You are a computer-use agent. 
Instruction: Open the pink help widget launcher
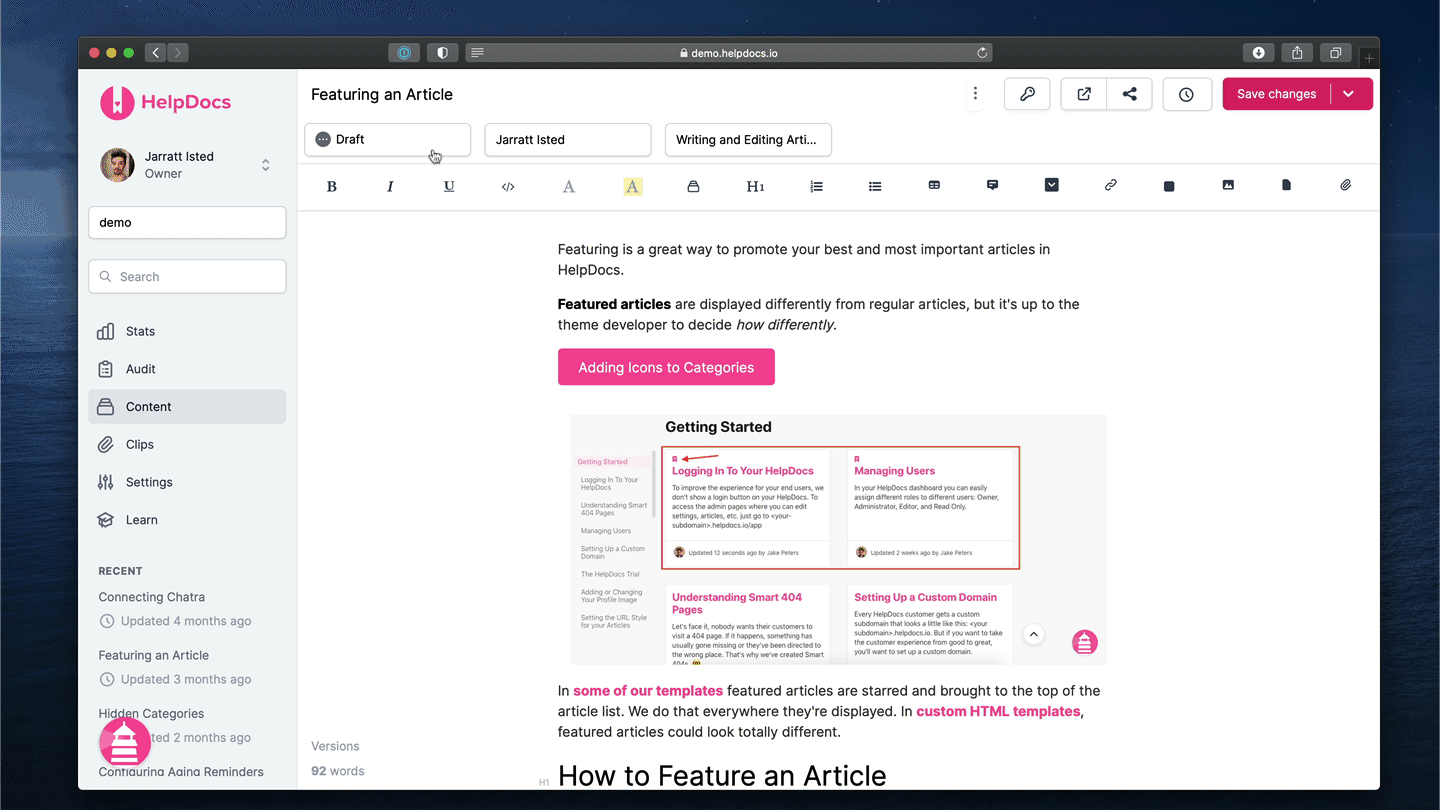pos(124,742)
